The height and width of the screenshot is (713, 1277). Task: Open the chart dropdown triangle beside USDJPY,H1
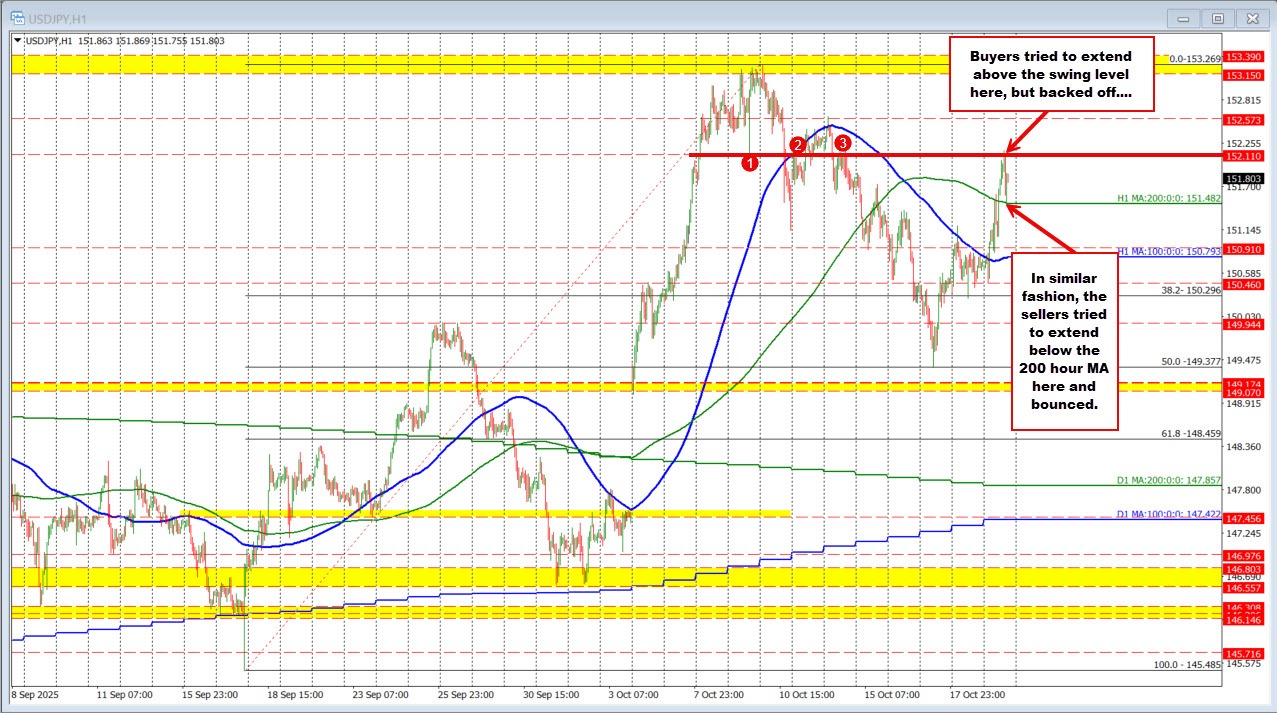coord(16,41)
